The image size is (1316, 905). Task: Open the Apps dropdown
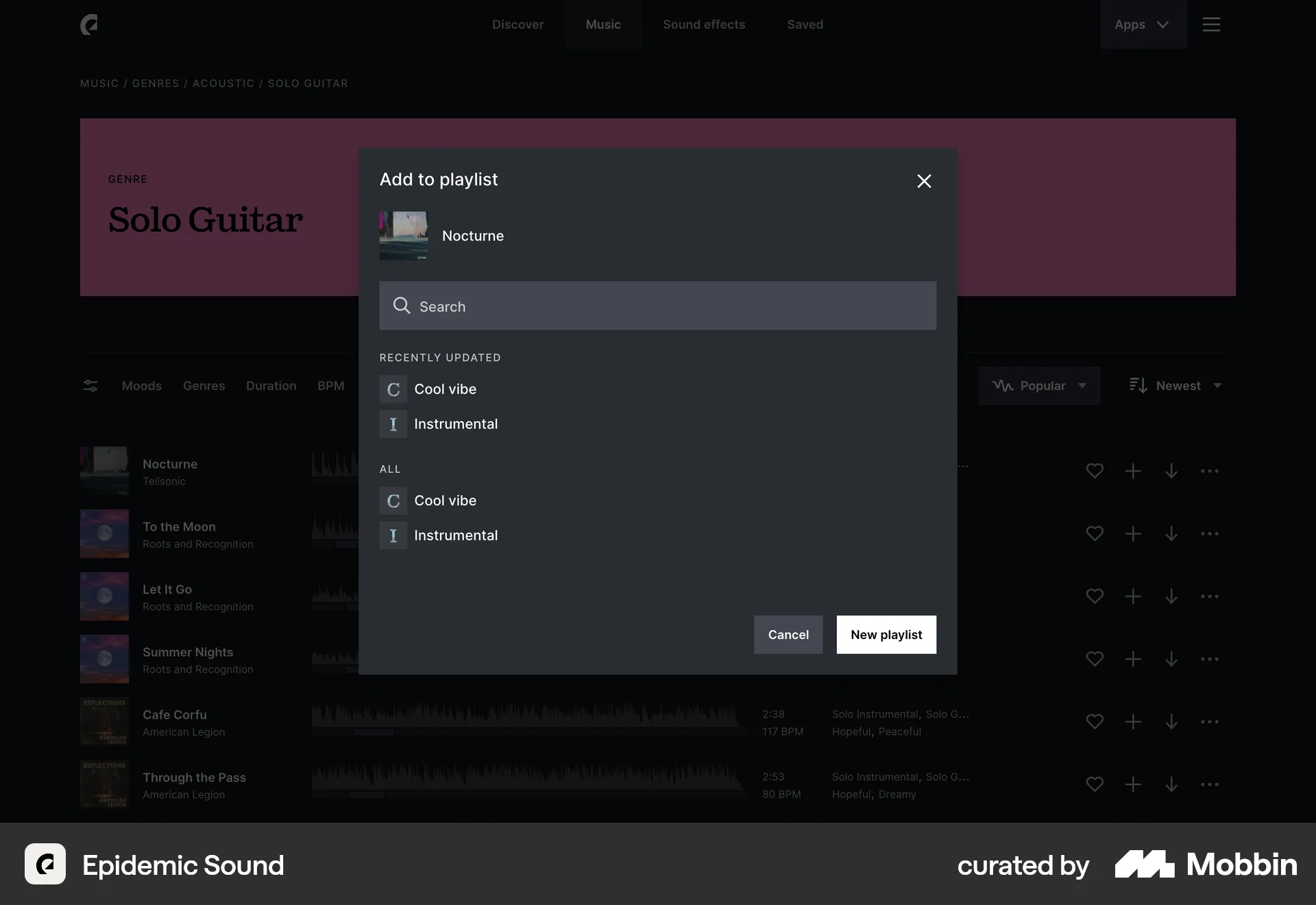(1140, 24)
